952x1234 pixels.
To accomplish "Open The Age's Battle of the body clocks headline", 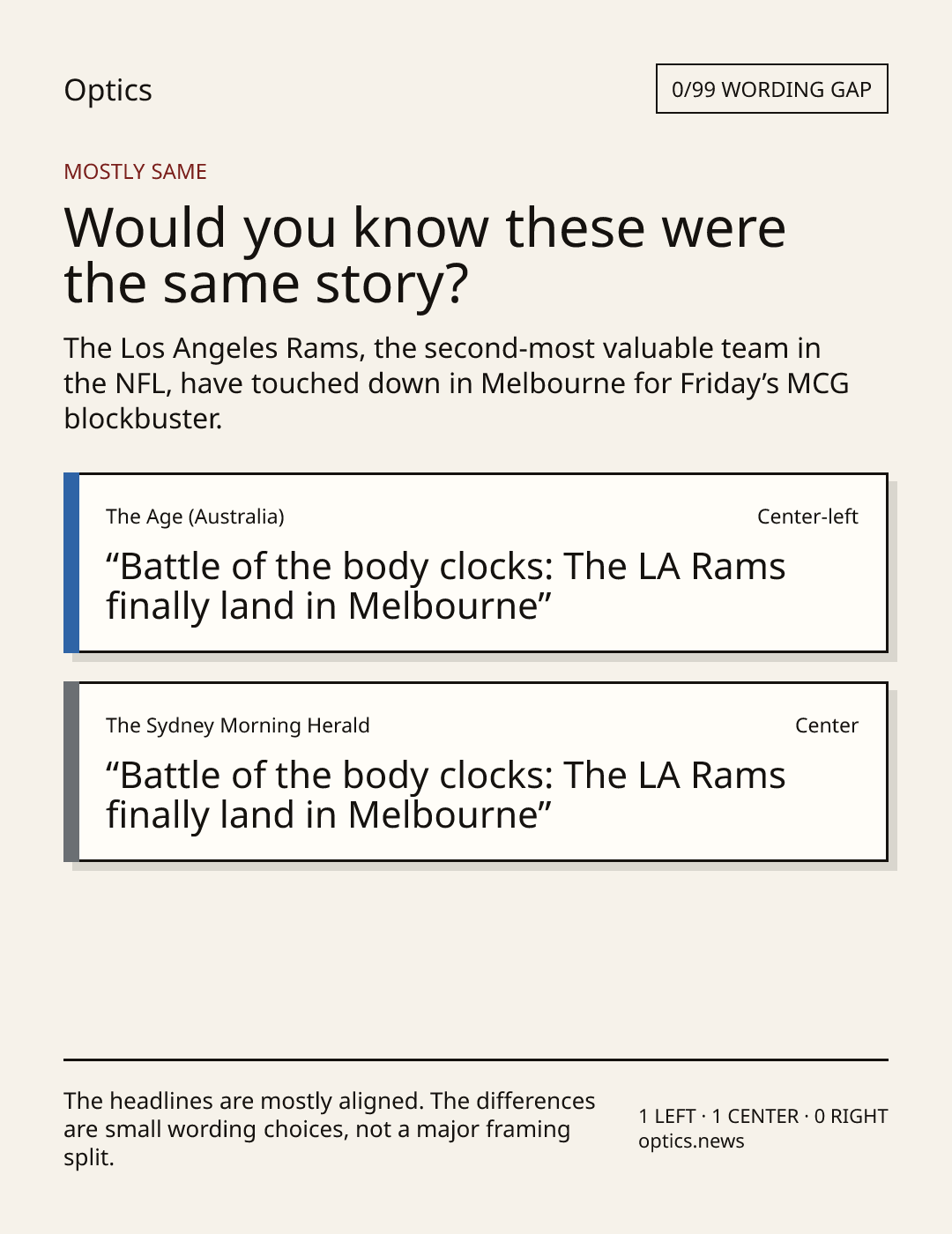I will point(445,586).
